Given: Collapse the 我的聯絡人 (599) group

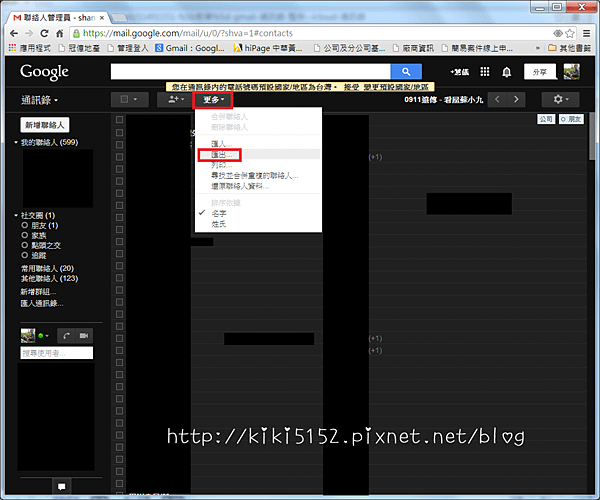Looking at the screenshot, I should pos(16,142).
